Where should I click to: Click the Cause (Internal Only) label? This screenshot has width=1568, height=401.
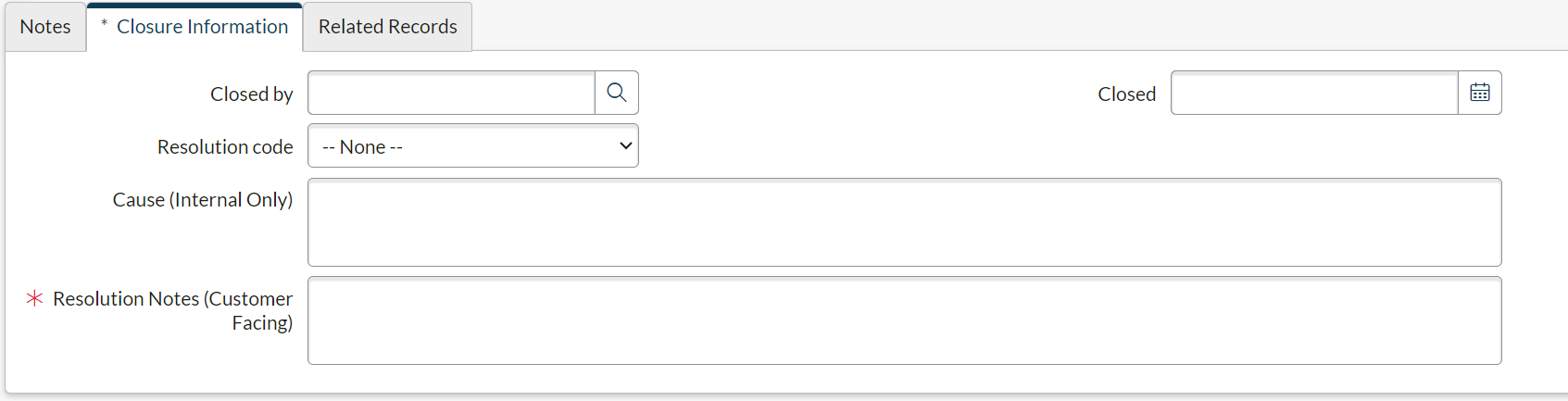click(x=203, y=199)
